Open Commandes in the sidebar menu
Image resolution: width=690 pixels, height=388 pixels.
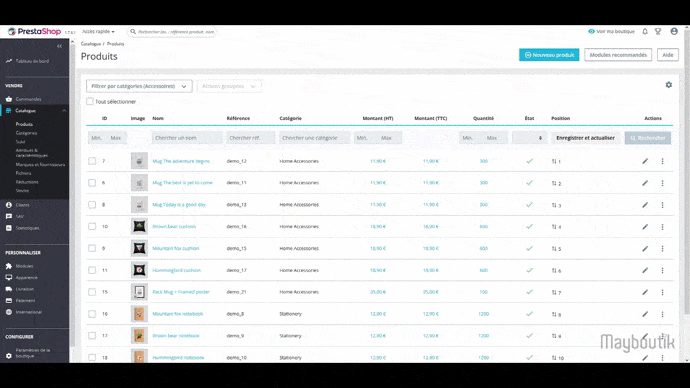coord(28,99)
